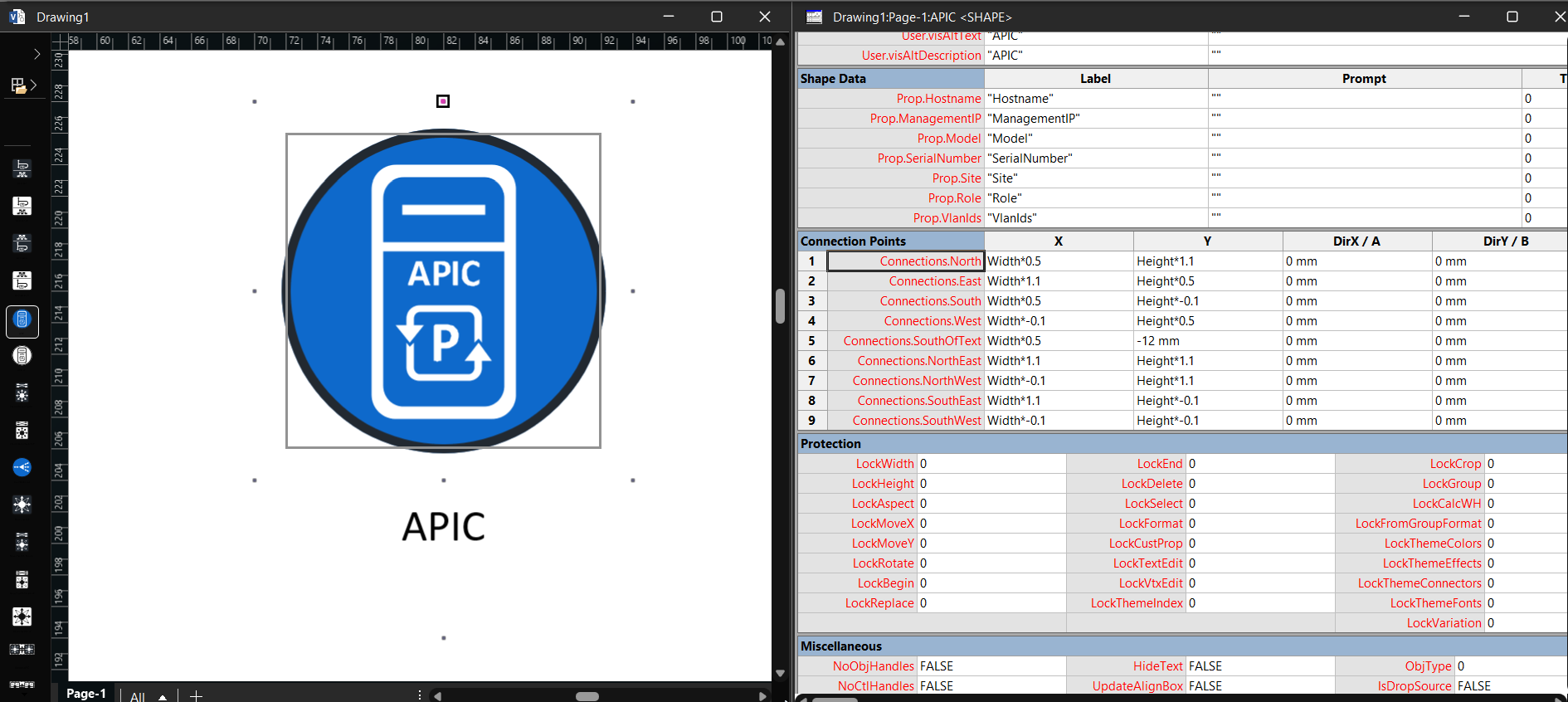Viewport: 1568px width, 702px height.
Task: Open the stencils list icon in Shapes pane
Action: [22, 85]
